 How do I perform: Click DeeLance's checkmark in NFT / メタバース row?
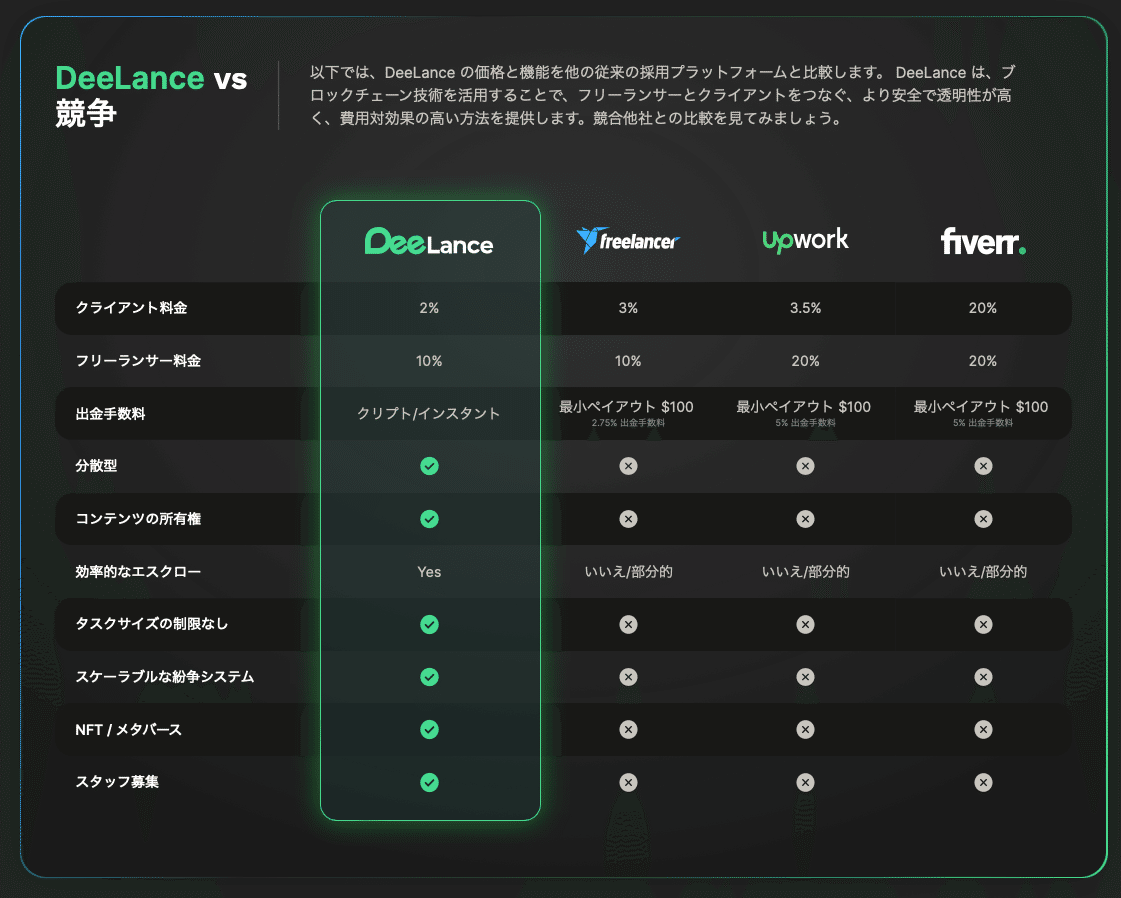point(429,730)
